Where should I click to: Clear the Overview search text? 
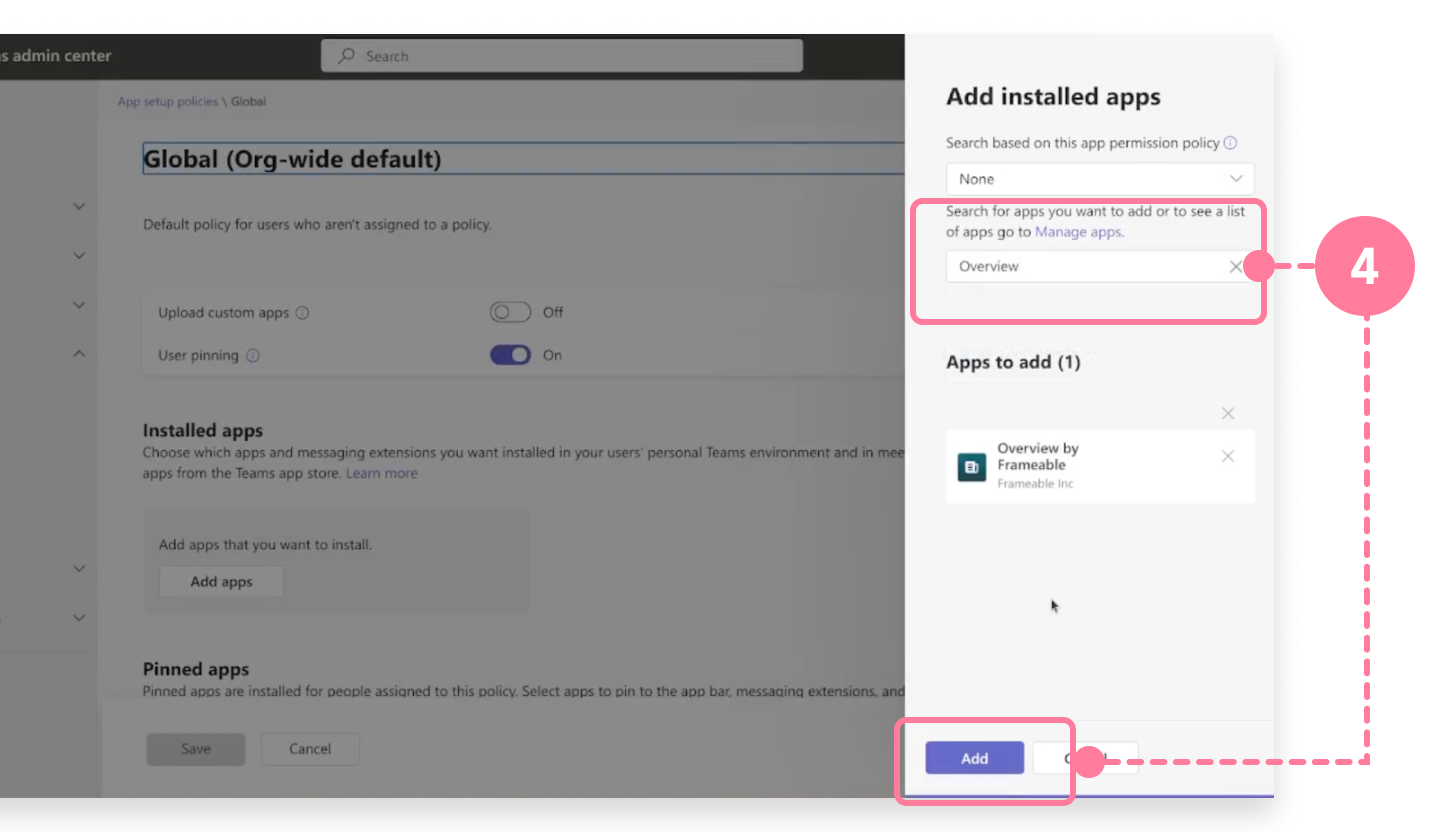click(x=1236, y=266)
